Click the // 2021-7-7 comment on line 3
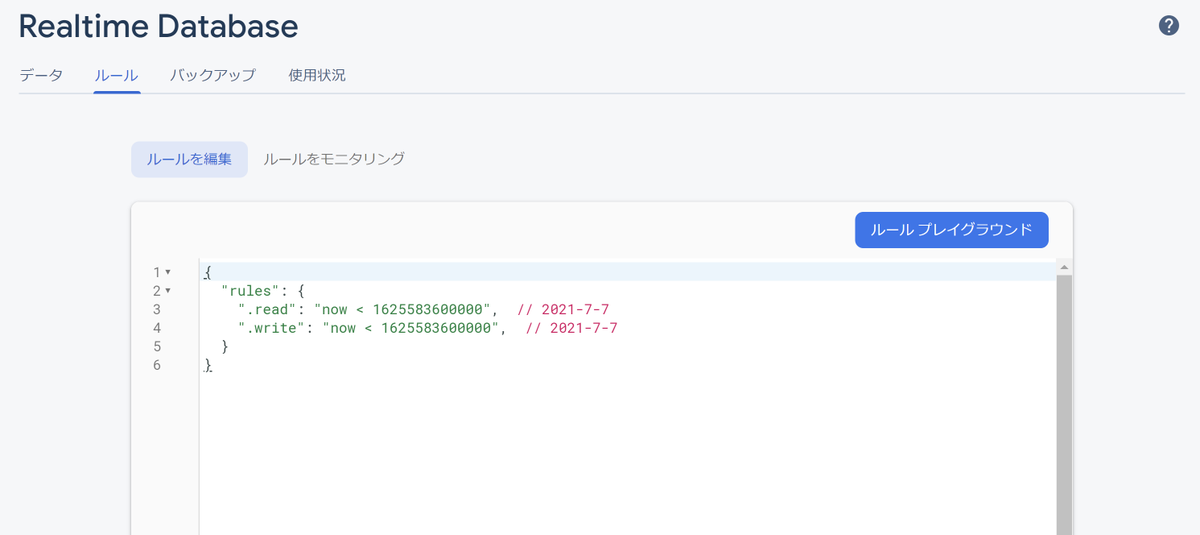The width and height of the screenshot is (1200, 535). (x=563, y=309)
